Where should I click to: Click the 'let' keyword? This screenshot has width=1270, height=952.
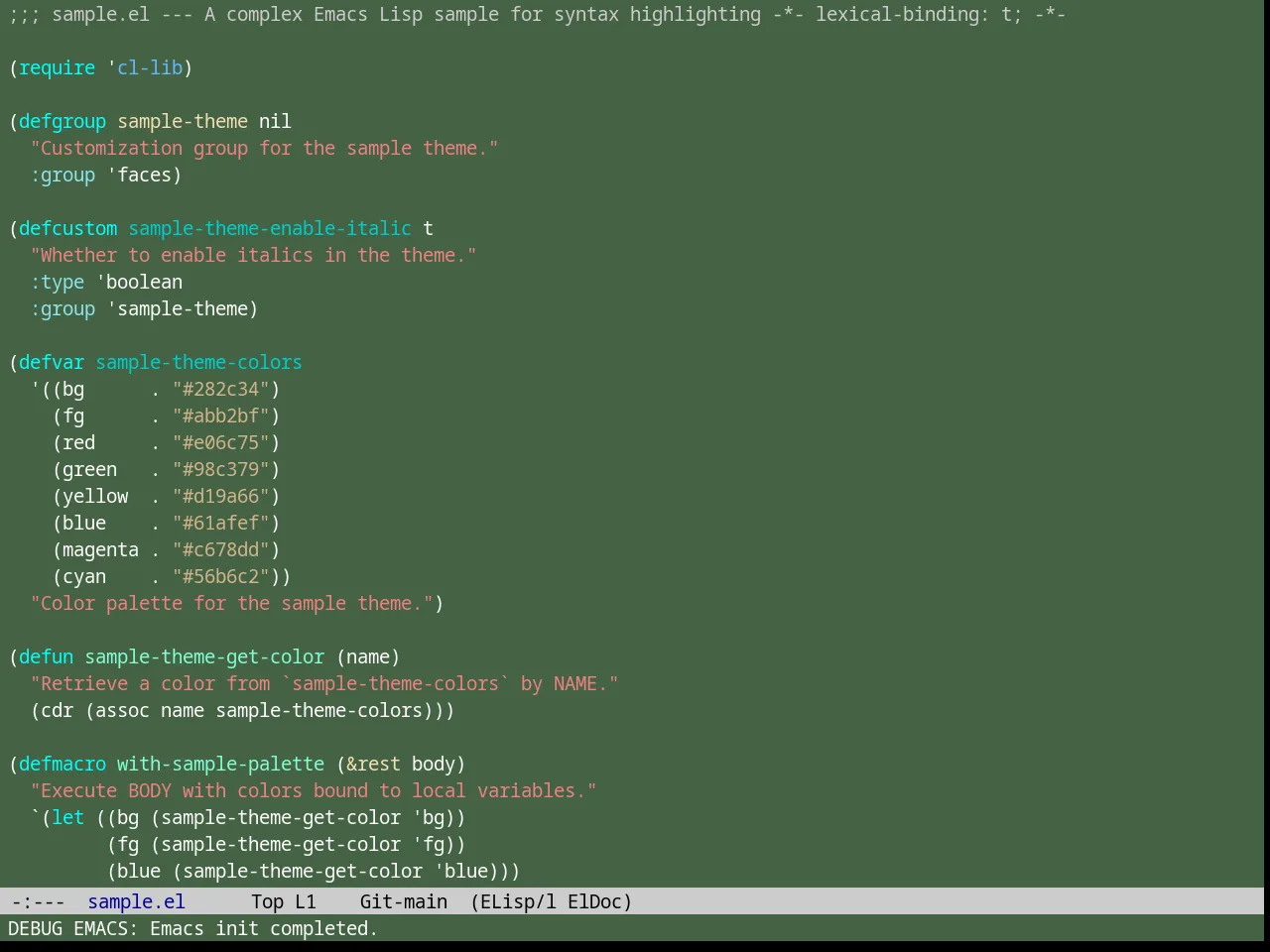(x=67, y=817)
